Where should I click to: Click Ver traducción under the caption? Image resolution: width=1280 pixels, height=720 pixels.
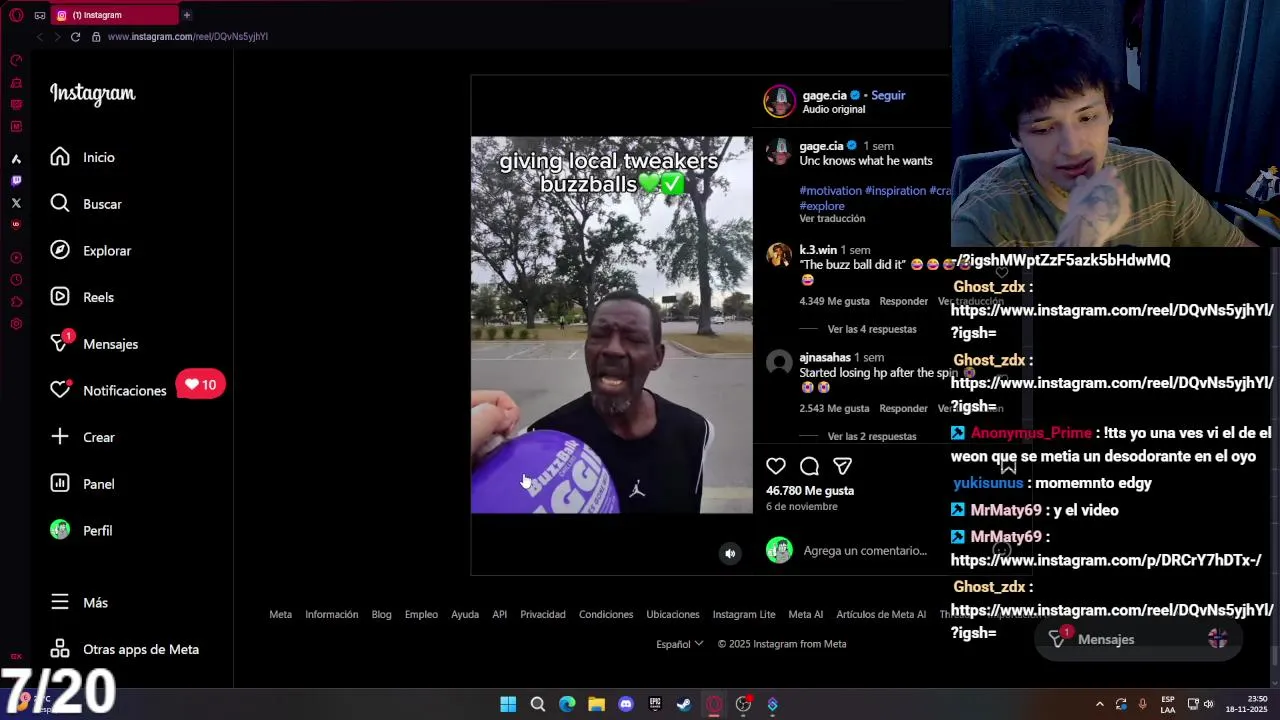(x=832, y=219)
